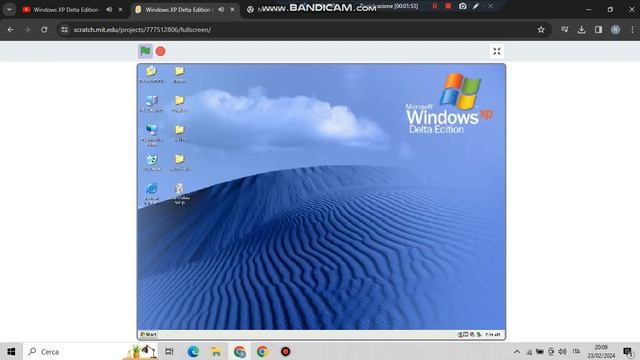Viewport: 640px width, 360px height.
Task: Mute the YouTube tab audio
Action: tap(109, 9)
